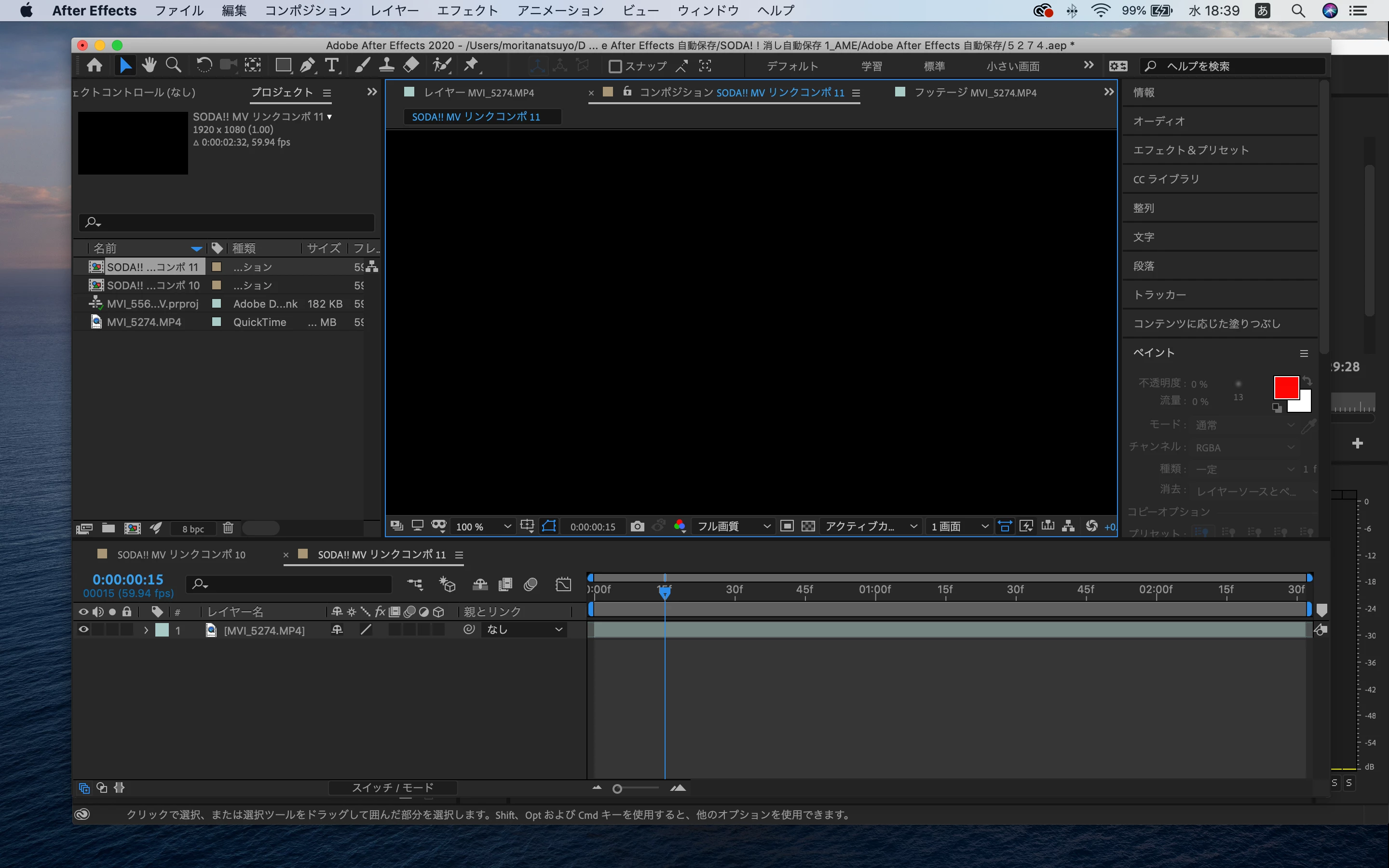This screenshot has width=1389, height=868.
Task: Toggle the transparency grid in viewer
Action: pos(808,527)
